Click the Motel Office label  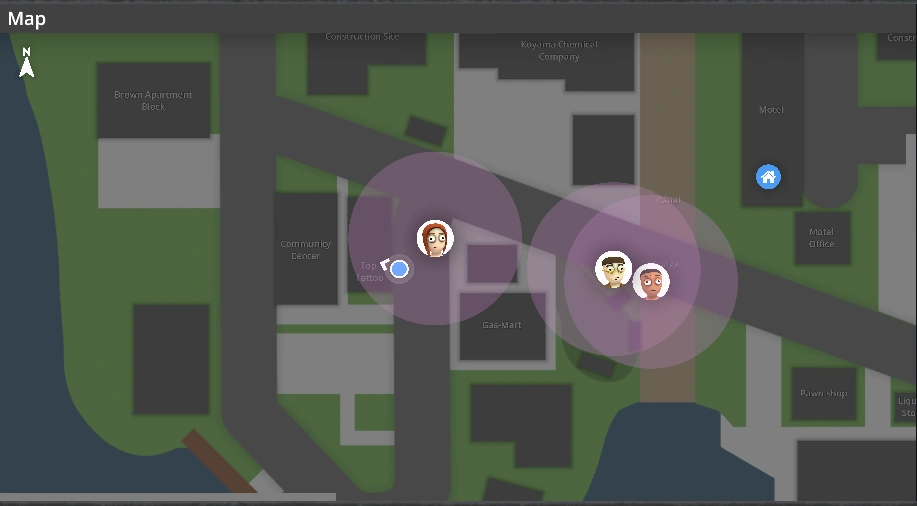[x=822, y=238]
